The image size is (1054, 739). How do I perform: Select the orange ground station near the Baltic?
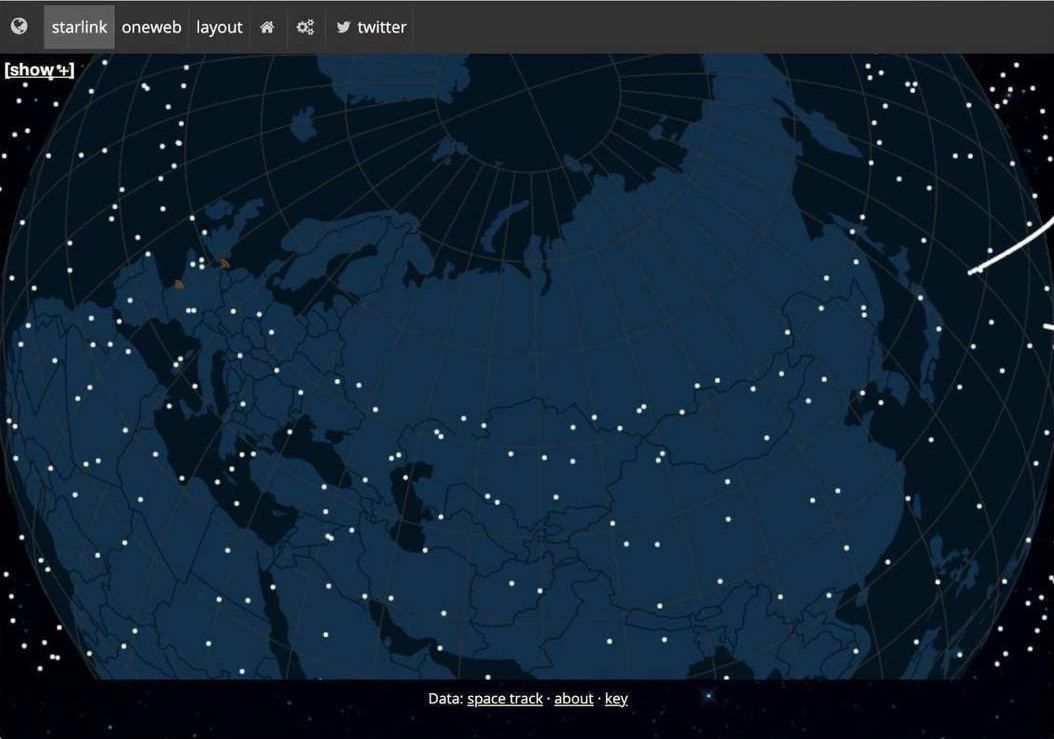point(225,264)
